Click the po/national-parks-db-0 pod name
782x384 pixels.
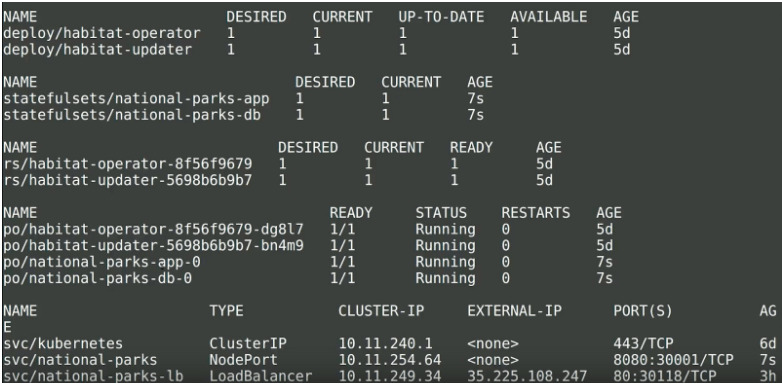coord(97,278)
